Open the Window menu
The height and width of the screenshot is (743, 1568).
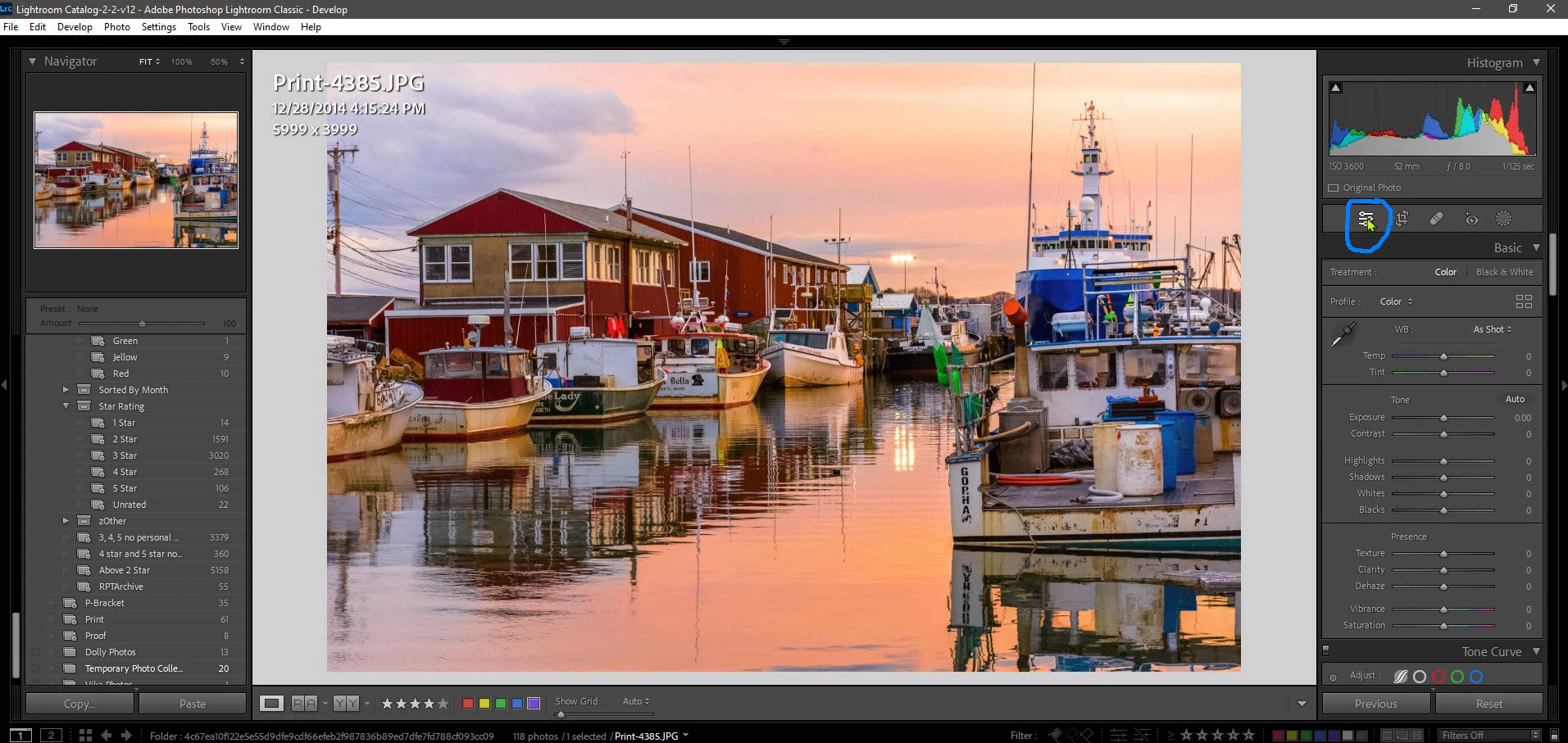pos(271,27)
